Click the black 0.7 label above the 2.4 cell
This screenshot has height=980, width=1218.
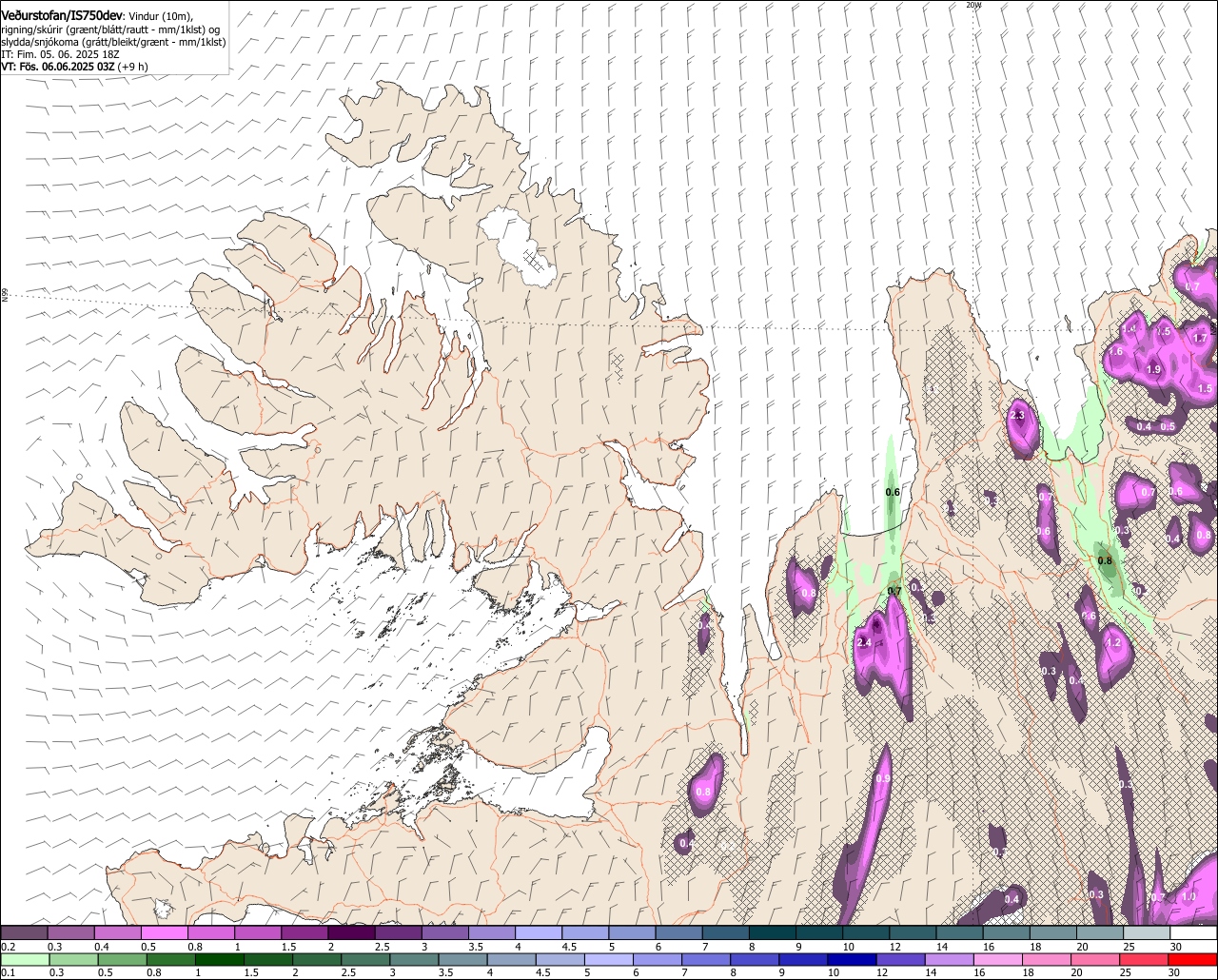(894, 591)
